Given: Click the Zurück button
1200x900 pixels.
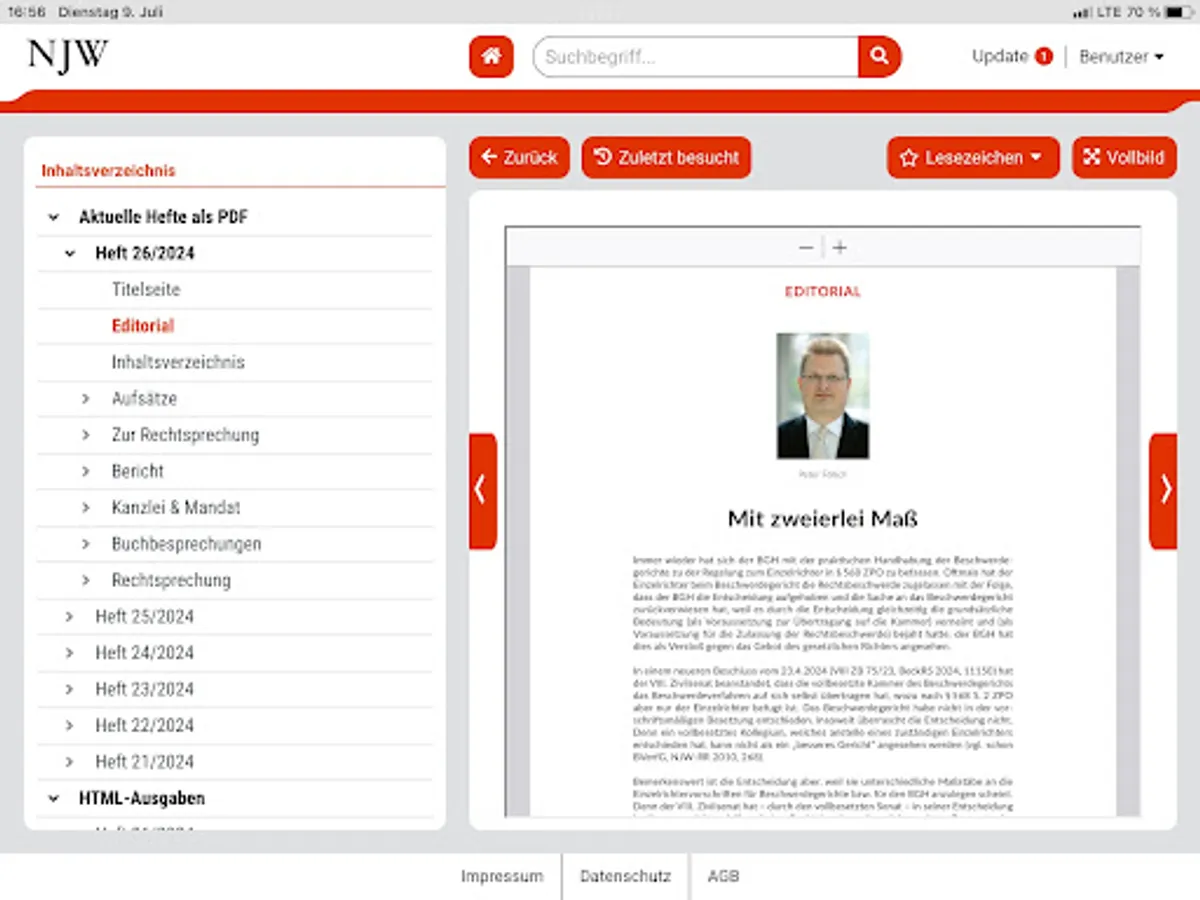Looking at the screenshot, I should tap(518, 157).
